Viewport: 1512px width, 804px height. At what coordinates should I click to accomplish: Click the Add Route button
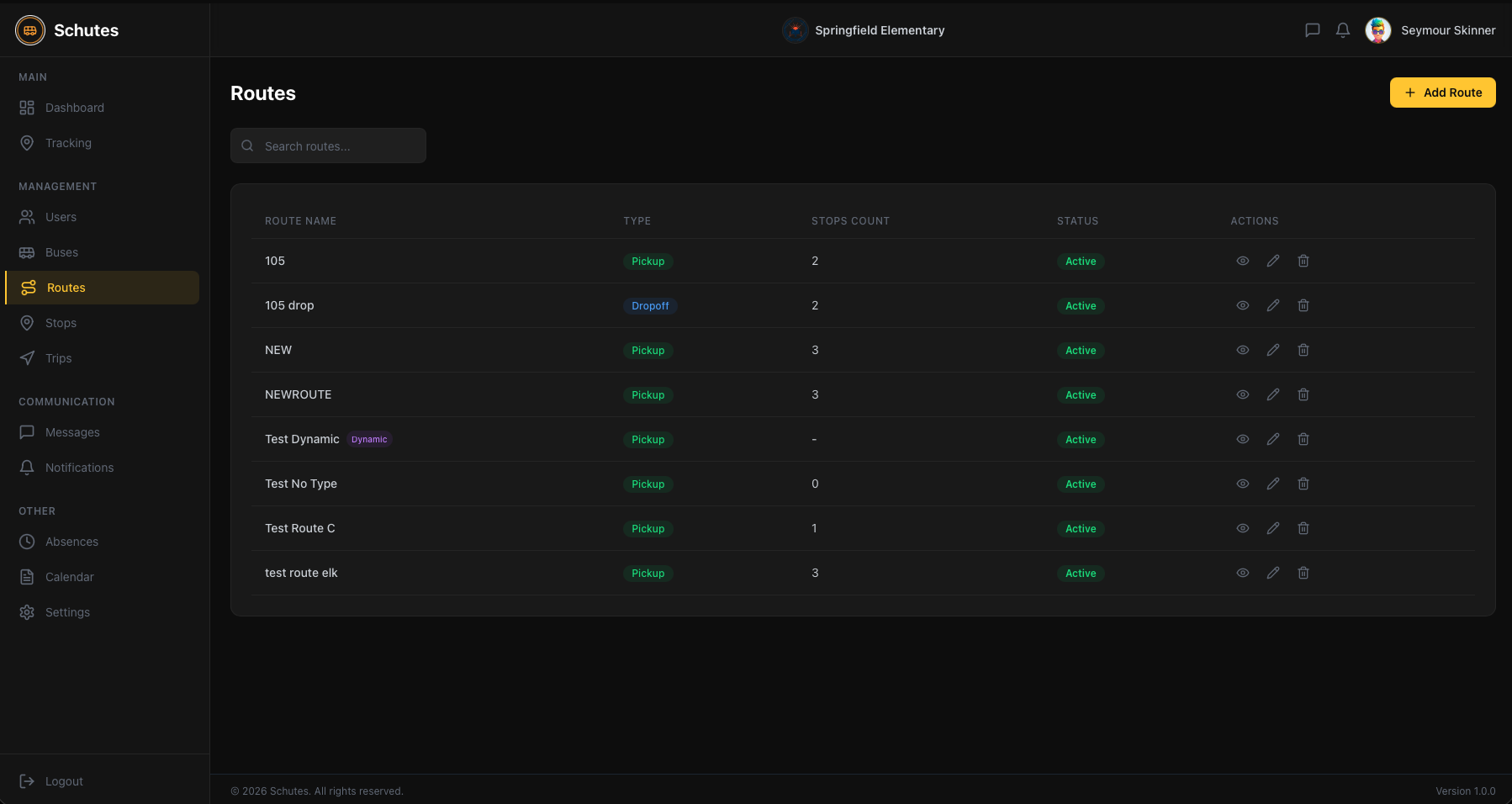(1441, 93)
